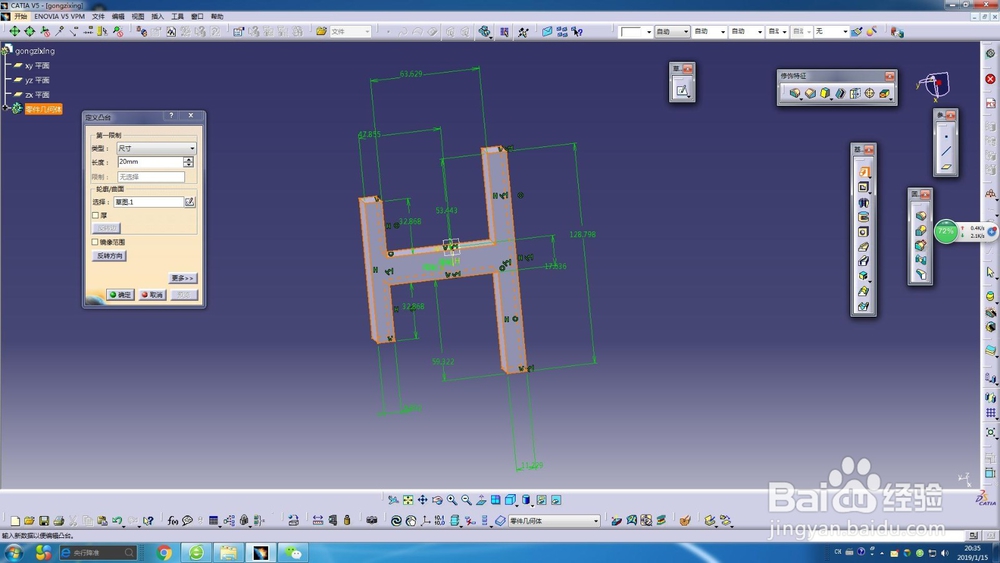Click the line icon in reference elements toolbar

click(x=946, y=151)
